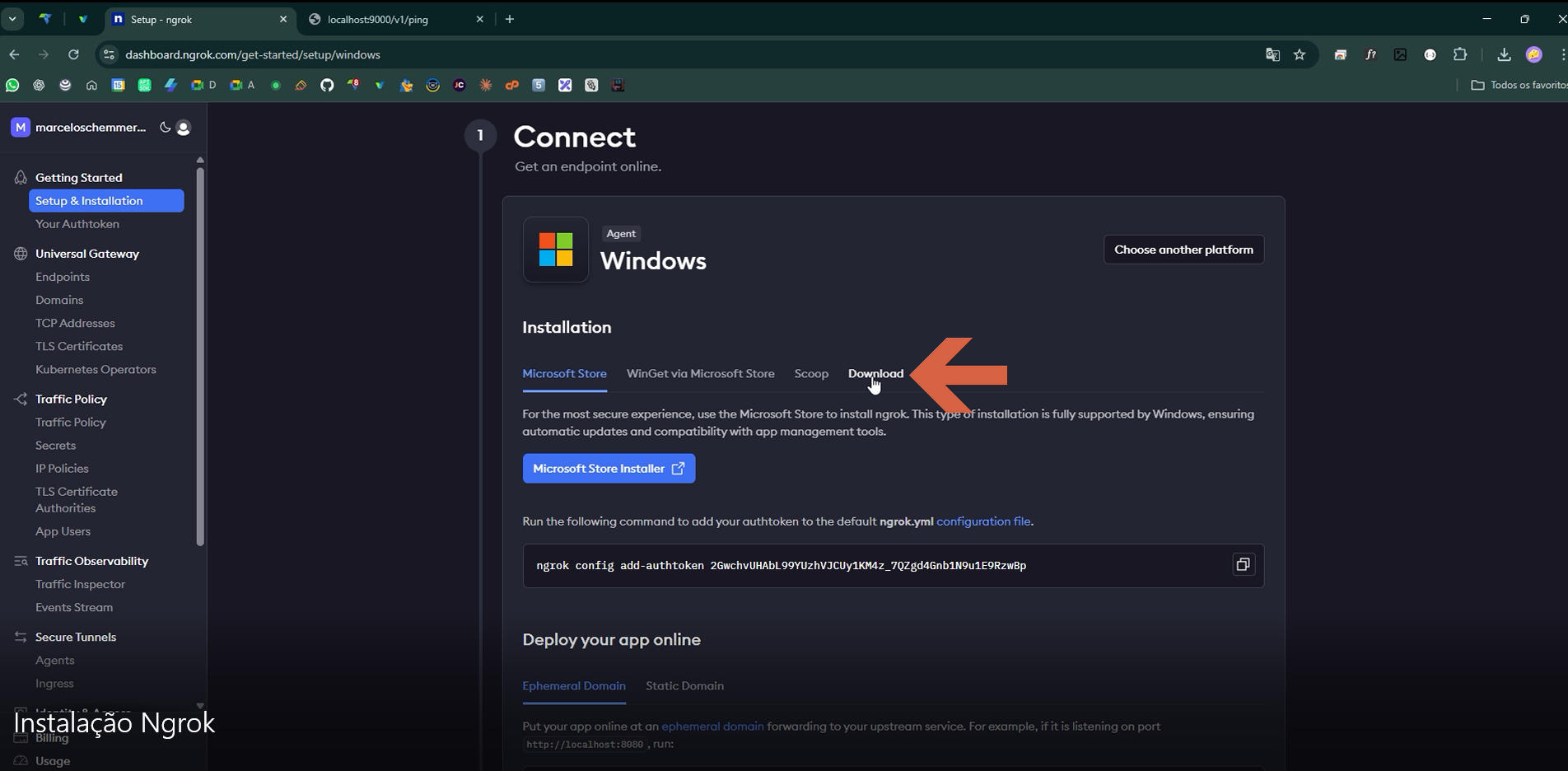
Task: View site information icon in address bar
Action: tap(108, 54)
